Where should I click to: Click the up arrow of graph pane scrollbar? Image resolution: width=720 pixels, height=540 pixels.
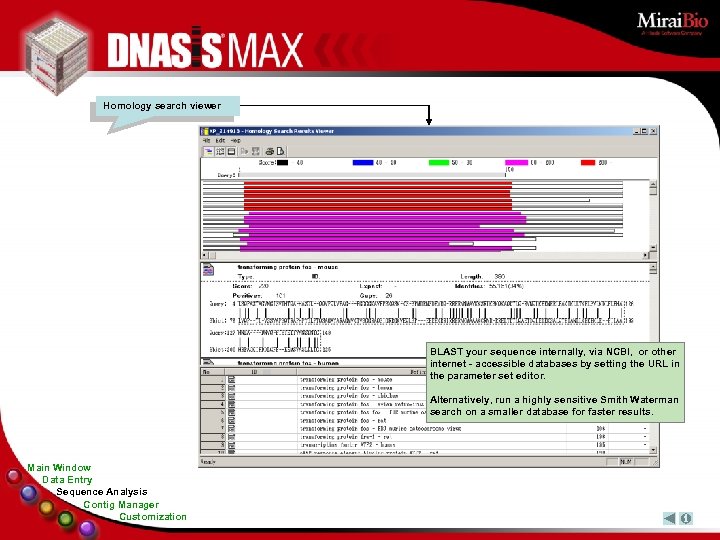click(x=653, y=185)
